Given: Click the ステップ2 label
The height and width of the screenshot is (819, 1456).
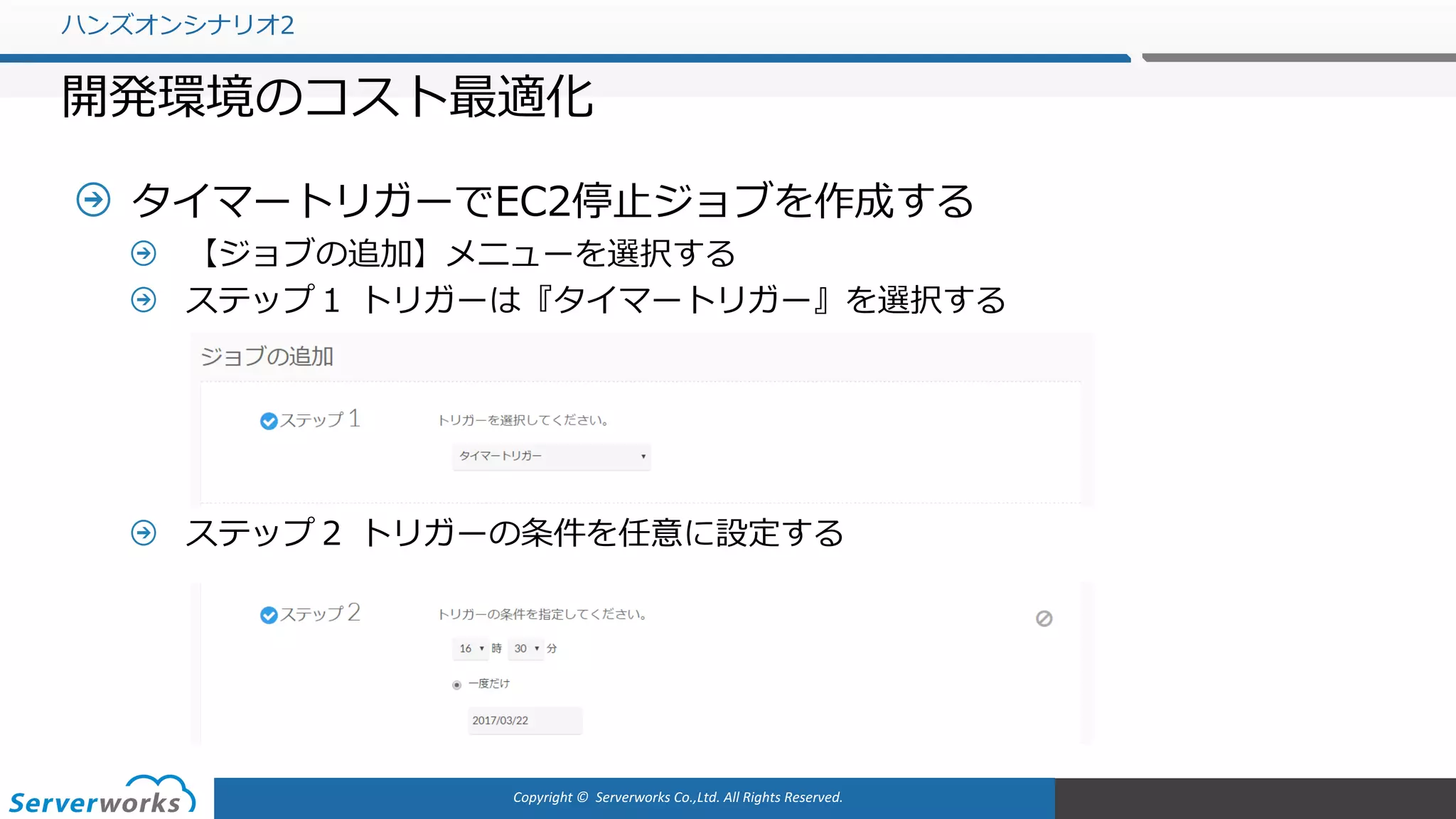Looking at the screenshot, I should (320, 613).
